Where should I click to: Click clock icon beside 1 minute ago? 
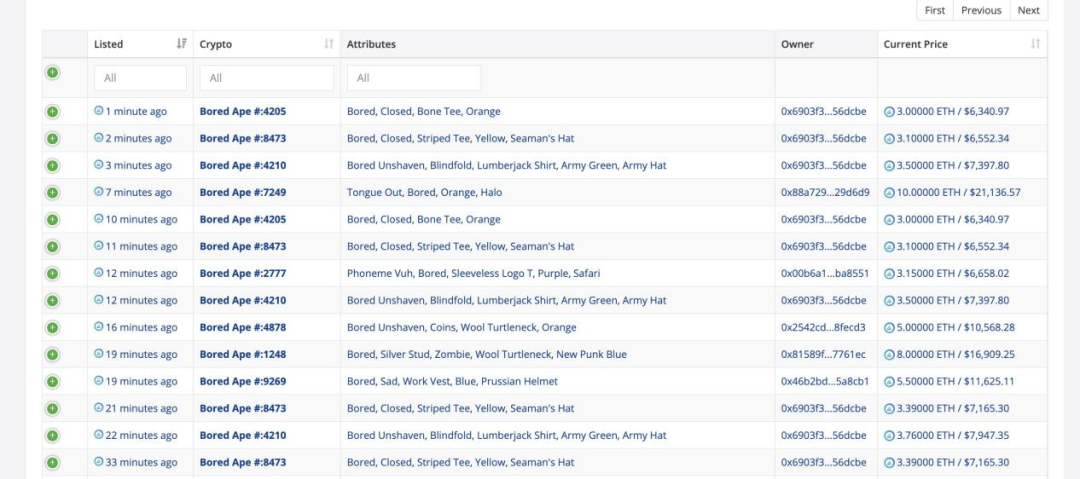[x=99, y=111]
